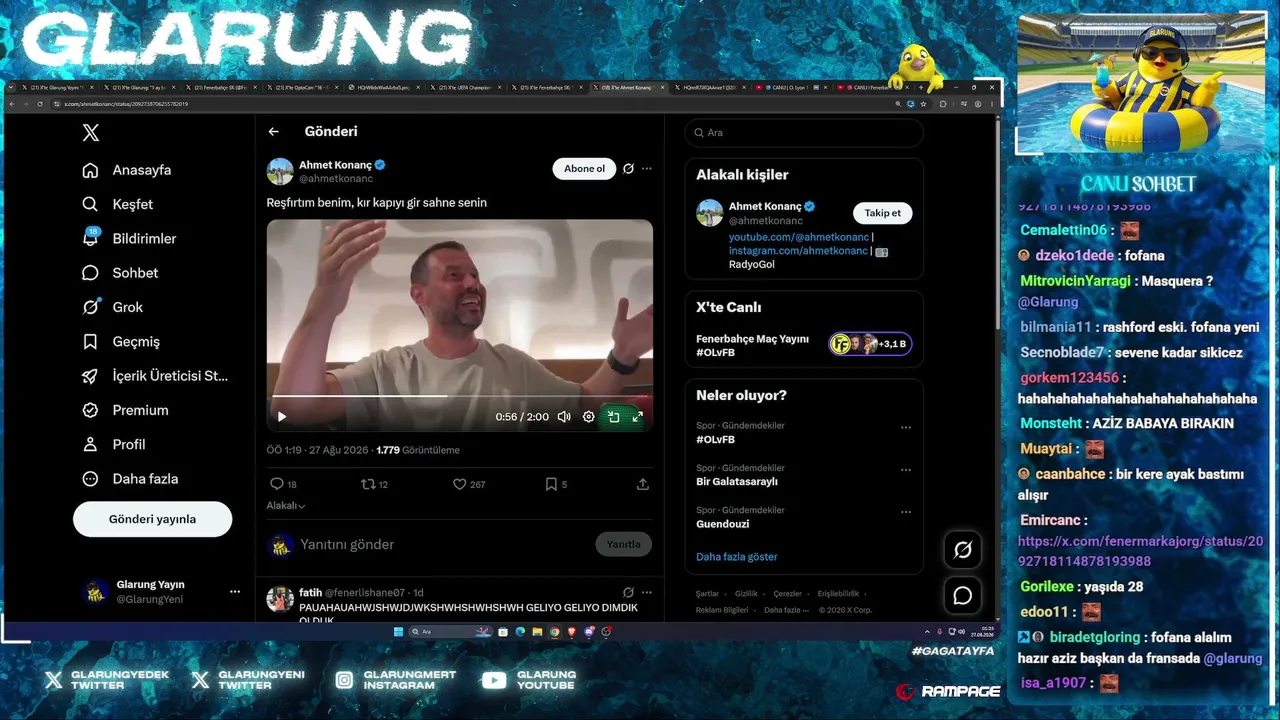1280x720 pixels.
Task: Open more options on Ahmet Konanç's post
Action: click(647, 169)
